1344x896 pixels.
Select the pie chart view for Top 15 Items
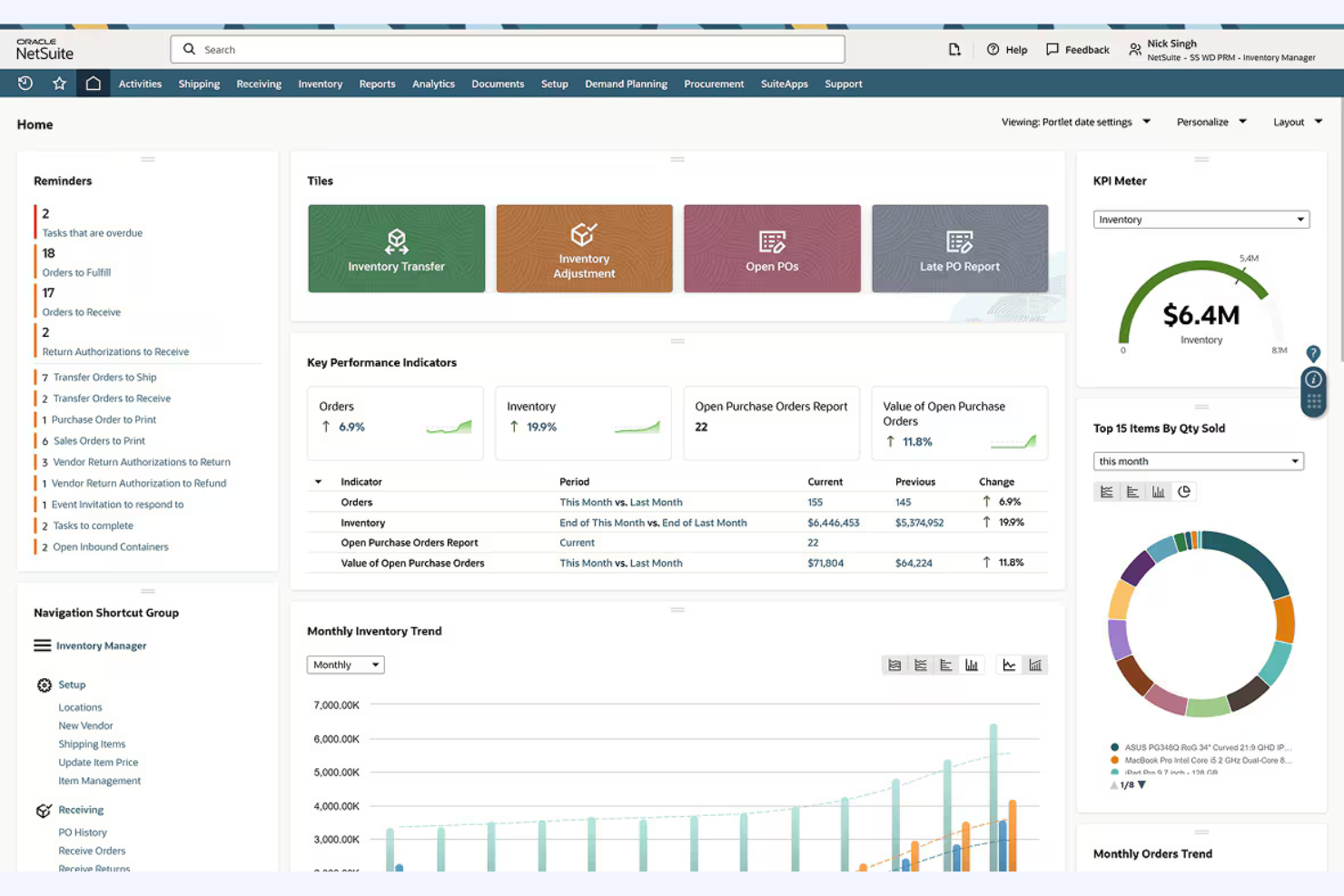1184,491
